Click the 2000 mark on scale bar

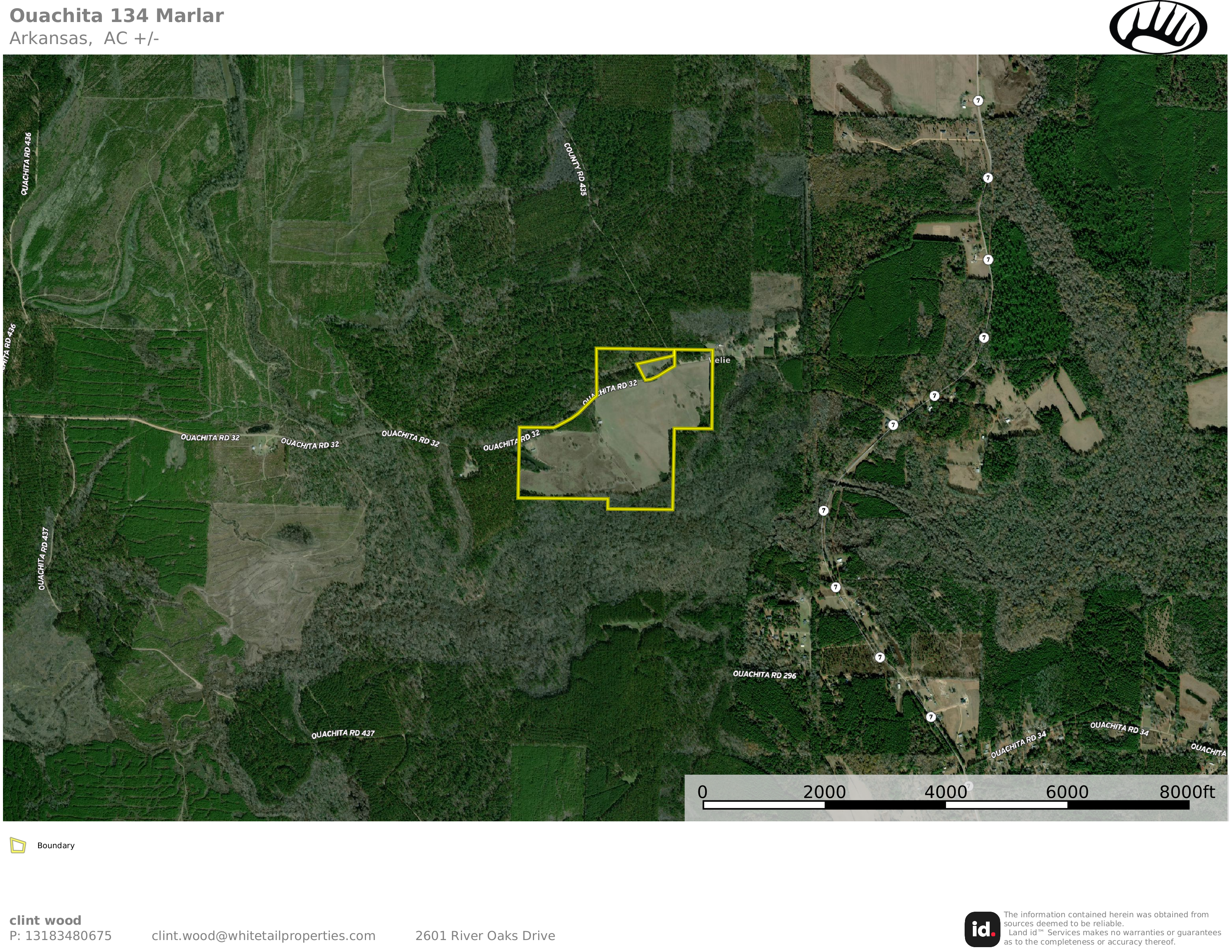(x=824, y=792)
